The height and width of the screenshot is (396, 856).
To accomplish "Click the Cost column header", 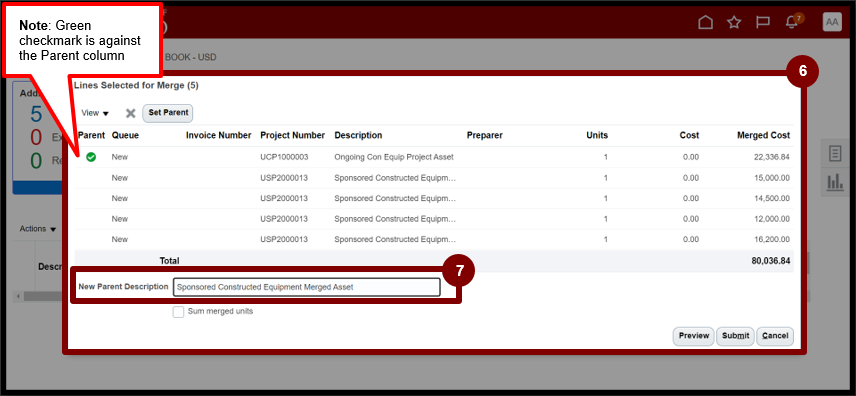I will pyautogui.click(x=689, y=135).
